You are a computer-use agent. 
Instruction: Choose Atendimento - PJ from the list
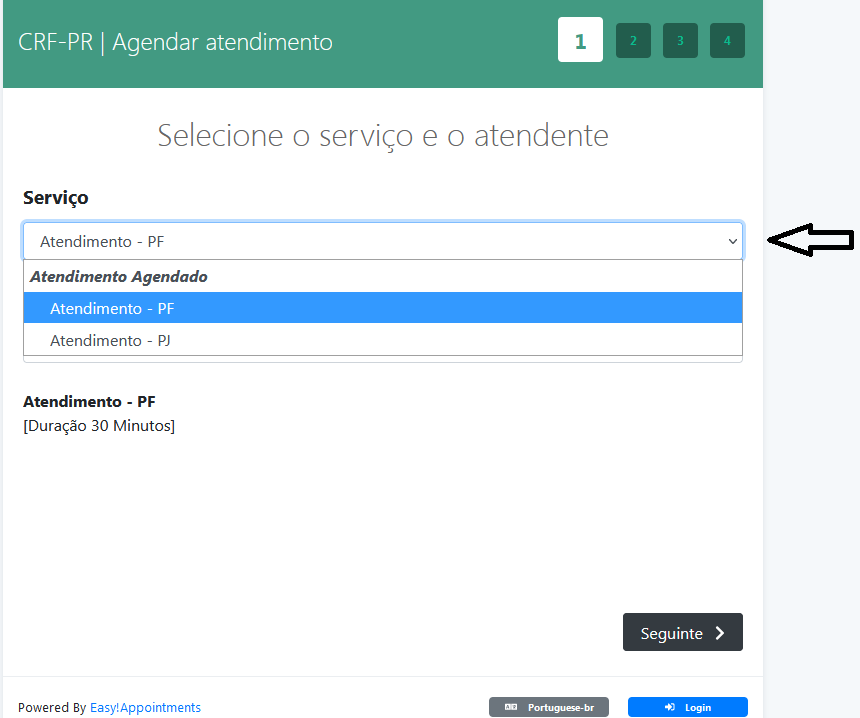[x=111, y=340]
